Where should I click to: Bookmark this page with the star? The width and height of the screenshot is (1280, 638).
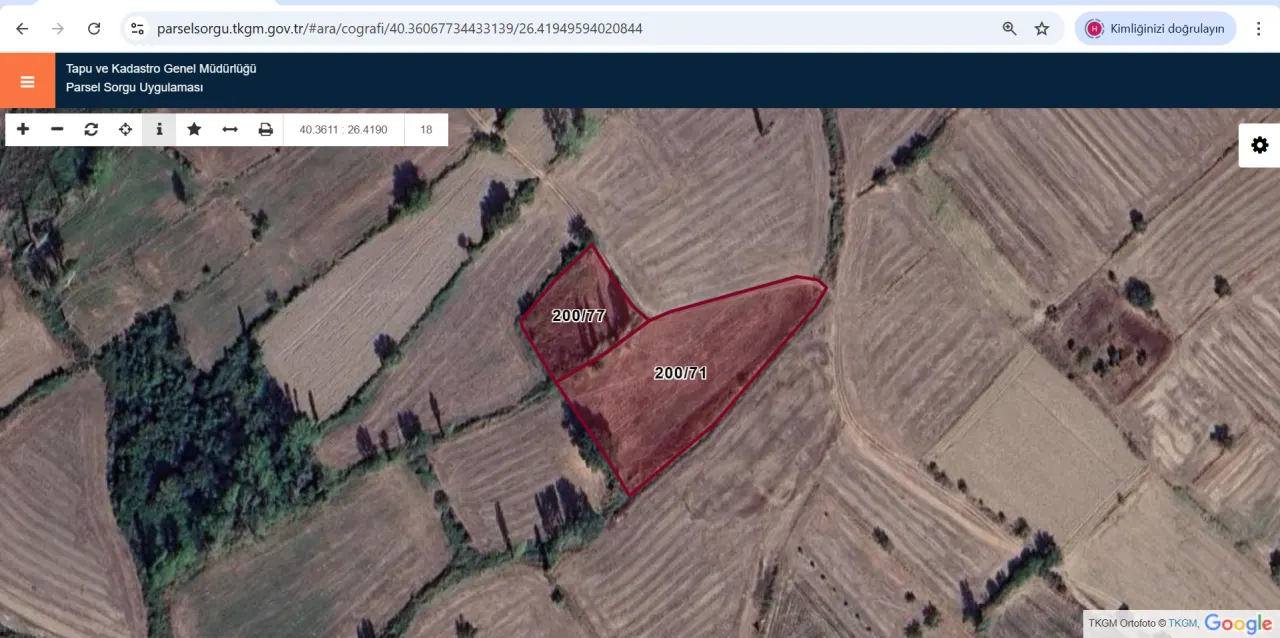(1042, 28)
